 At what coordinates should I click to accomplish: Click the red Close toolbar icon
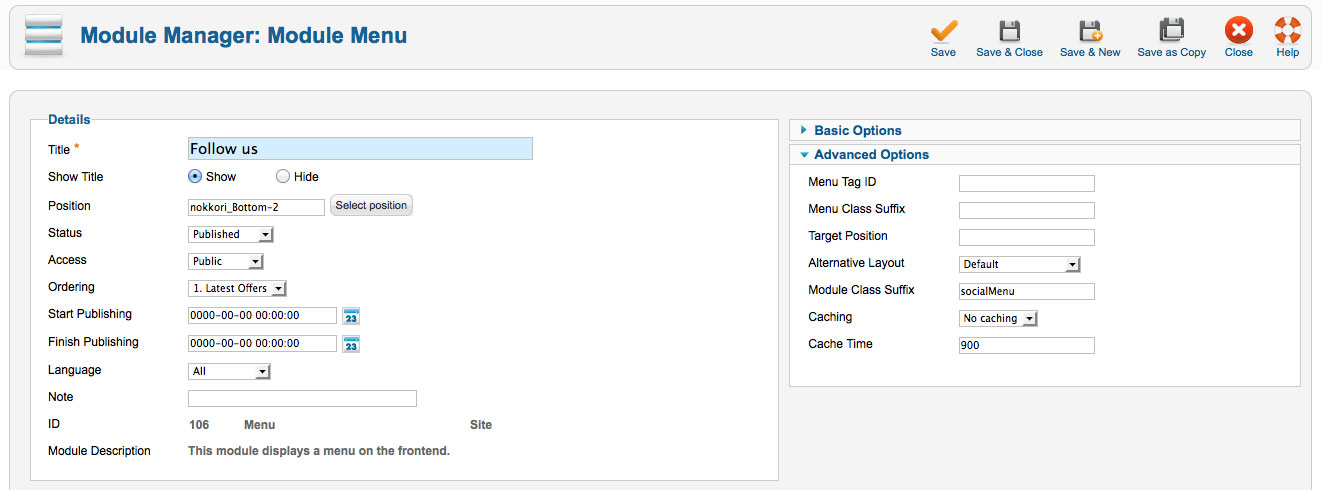pyautogui.click(x=1238, y=30)
